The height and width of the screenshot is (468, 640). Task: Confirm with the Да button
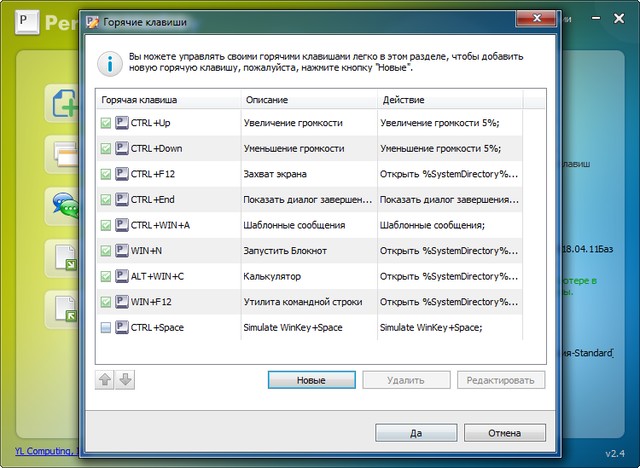416,433
